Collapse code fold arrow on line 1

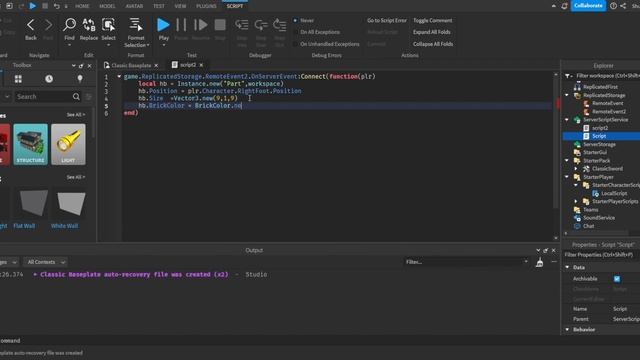119,76
